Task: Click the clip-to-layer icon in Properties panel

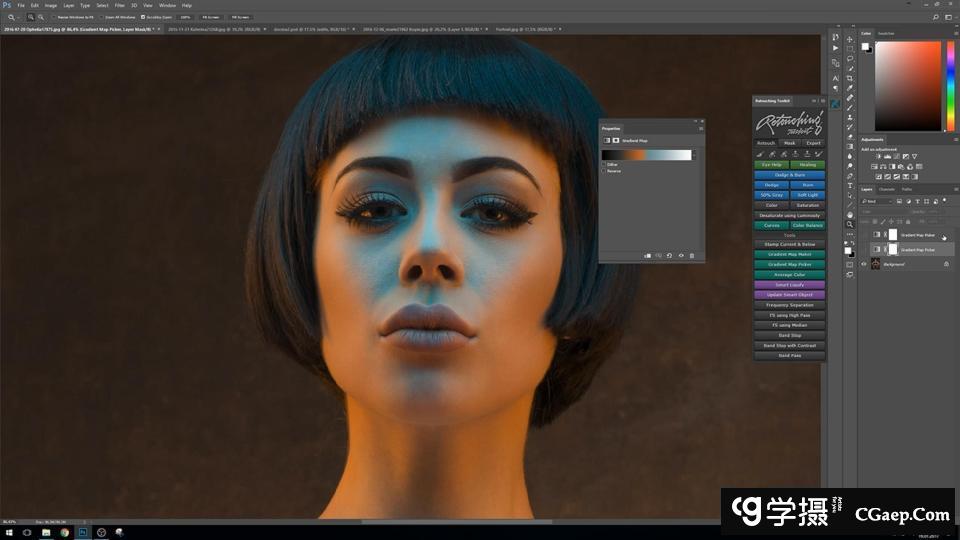Action: point(647,255)
